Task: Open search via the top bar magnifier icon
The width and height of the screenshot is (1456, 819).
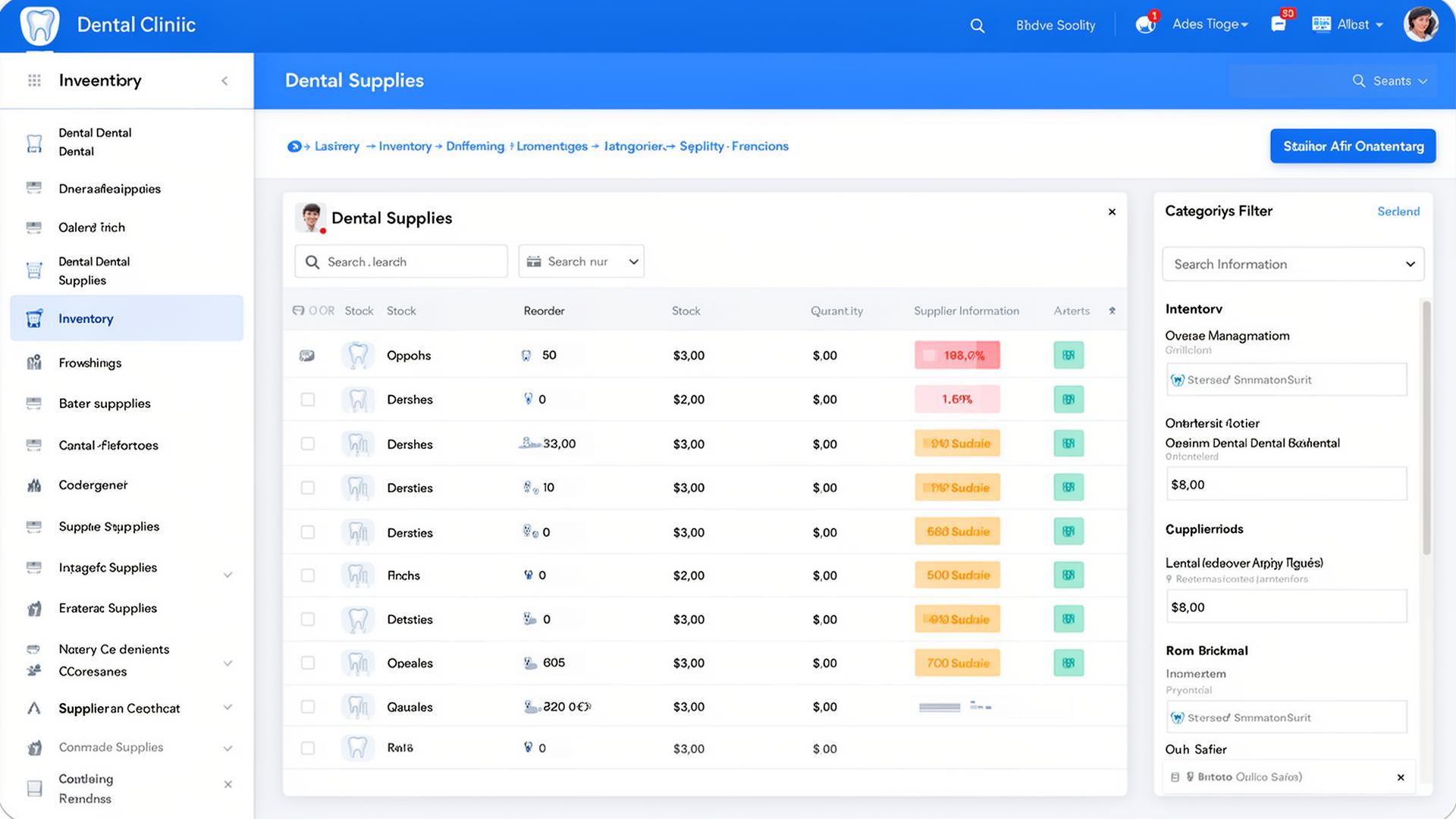Action: tap(977, 26)
